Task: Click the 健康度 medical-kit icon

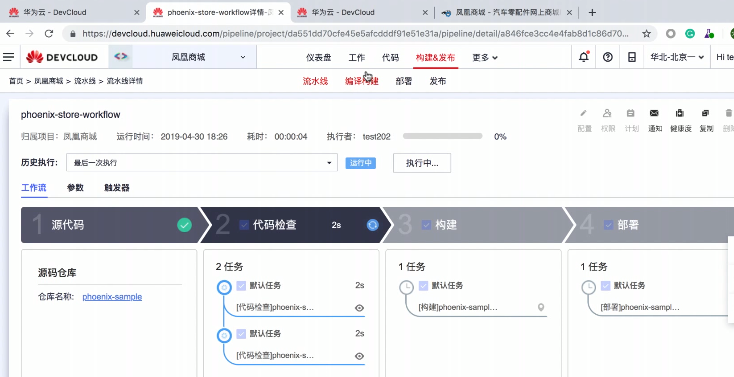Action: pyautogui.click(x=680, y=113)
